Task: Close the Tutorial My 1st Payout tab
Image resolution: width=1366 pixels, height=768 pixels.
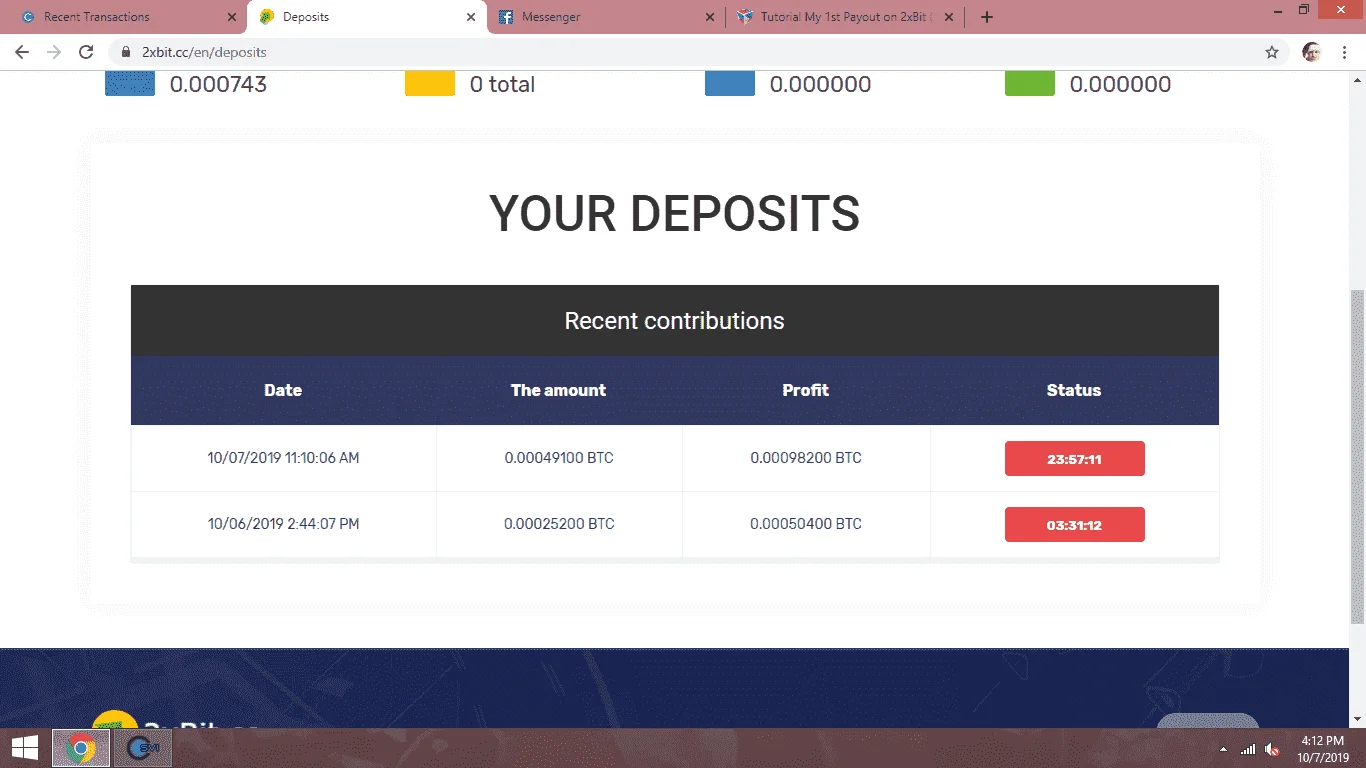Action: (x=949, y=17)
